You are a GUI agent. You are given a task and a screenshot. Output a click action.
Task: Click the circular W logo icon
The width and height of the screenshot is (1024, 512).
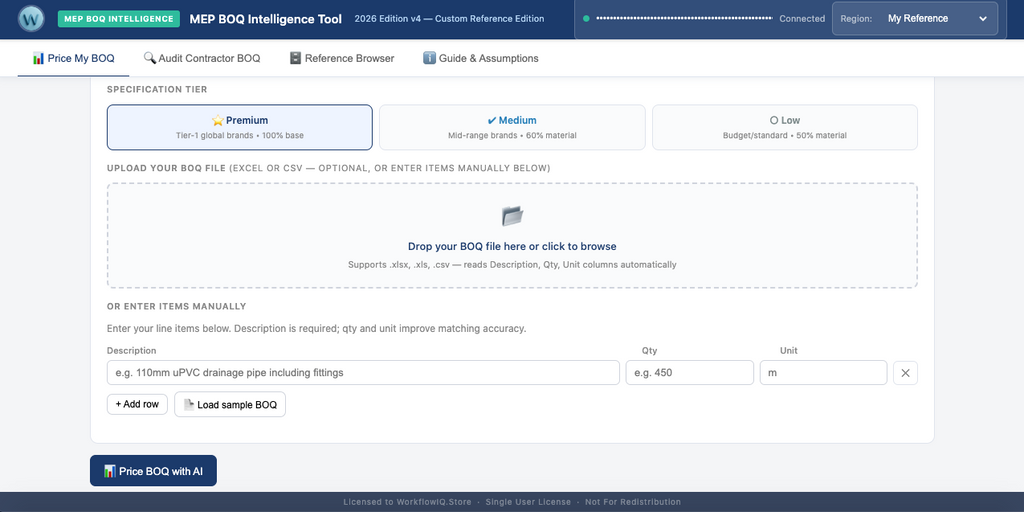(x=31, y=18)
